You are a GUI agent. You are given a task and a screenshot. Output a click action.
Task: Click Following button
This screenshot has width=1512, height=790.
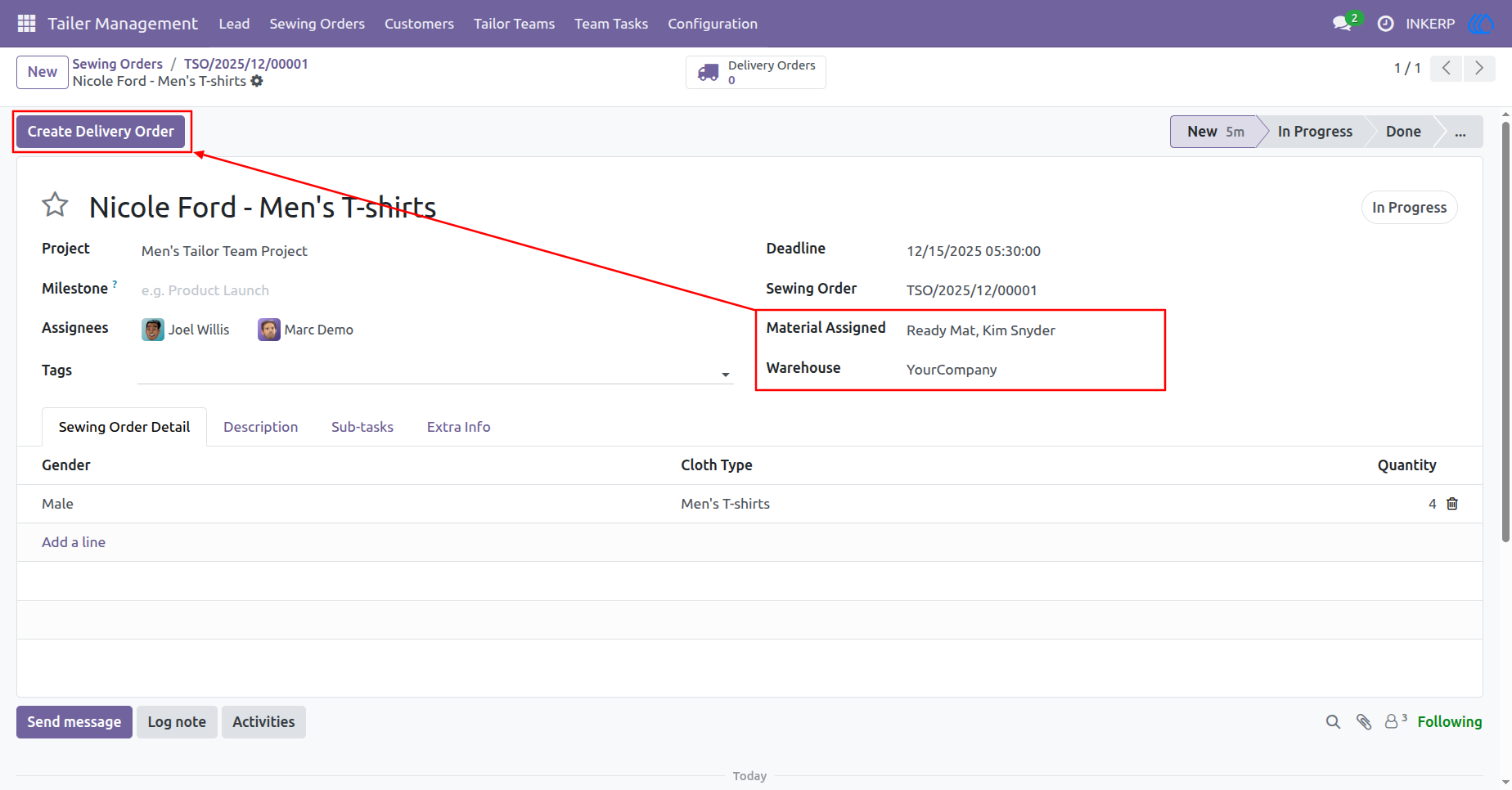pos(1449,722)
